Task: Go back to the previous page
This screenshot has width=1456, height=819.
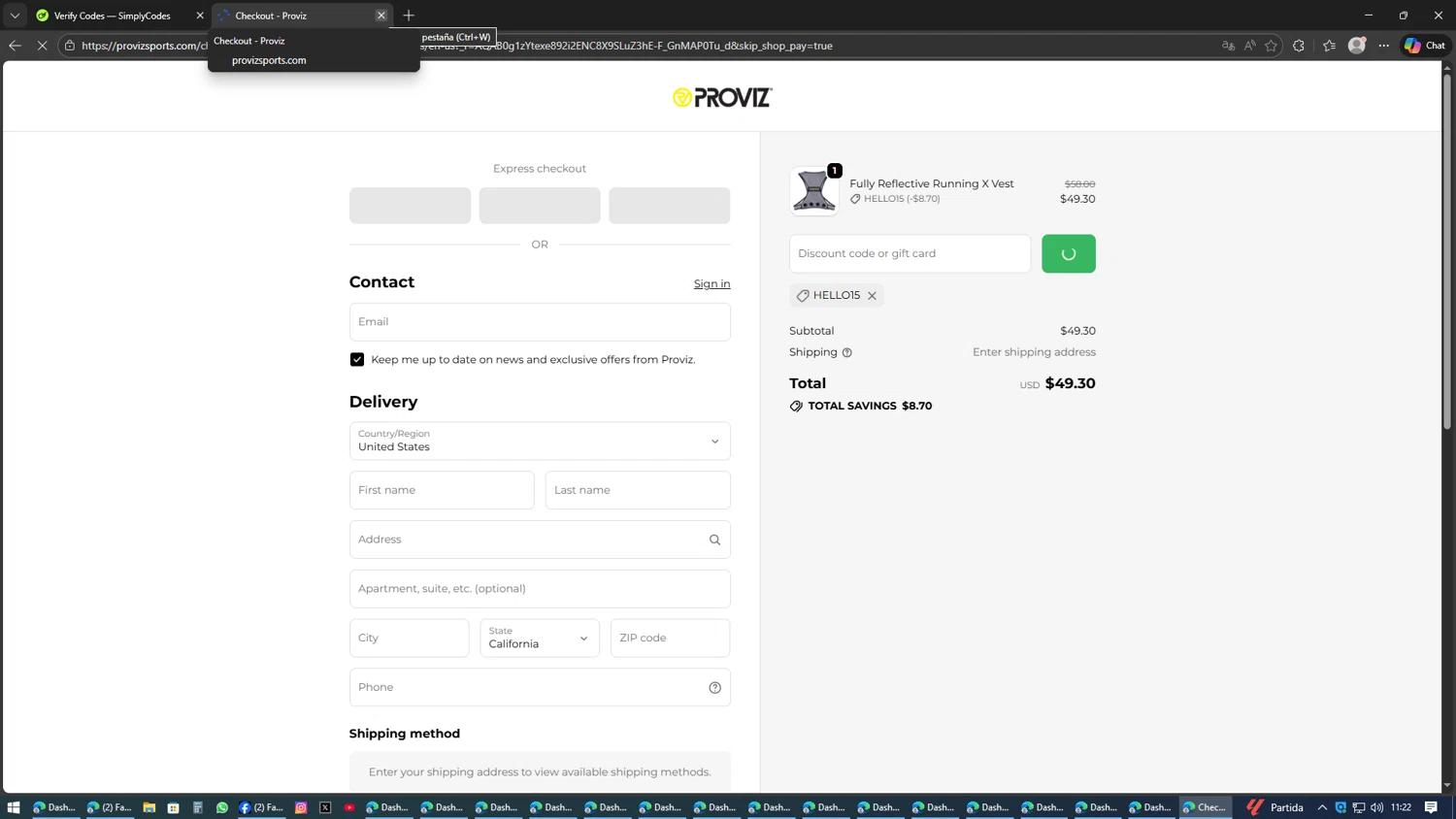Action: click(x=15, y=46)
